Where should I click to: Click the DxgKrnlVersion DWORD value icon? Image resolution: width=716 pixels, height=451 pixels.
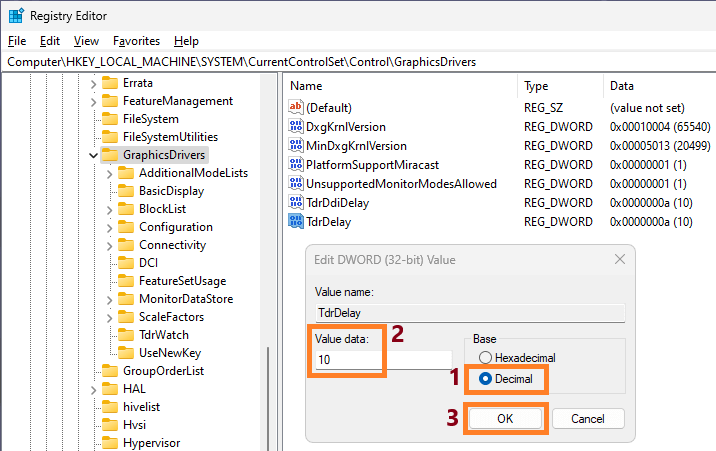[295, 127]
